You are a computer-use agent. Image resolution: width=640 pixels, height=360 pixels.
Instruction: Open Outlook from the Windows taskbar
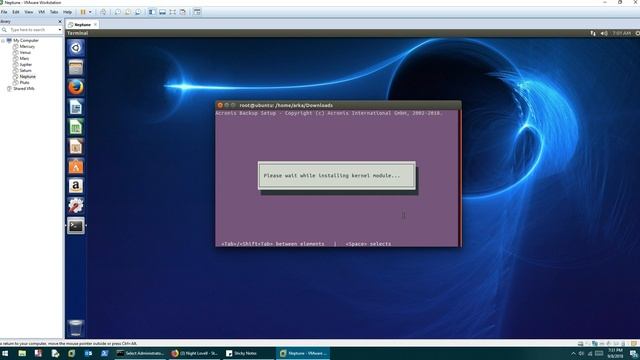(x=88, y=353)
